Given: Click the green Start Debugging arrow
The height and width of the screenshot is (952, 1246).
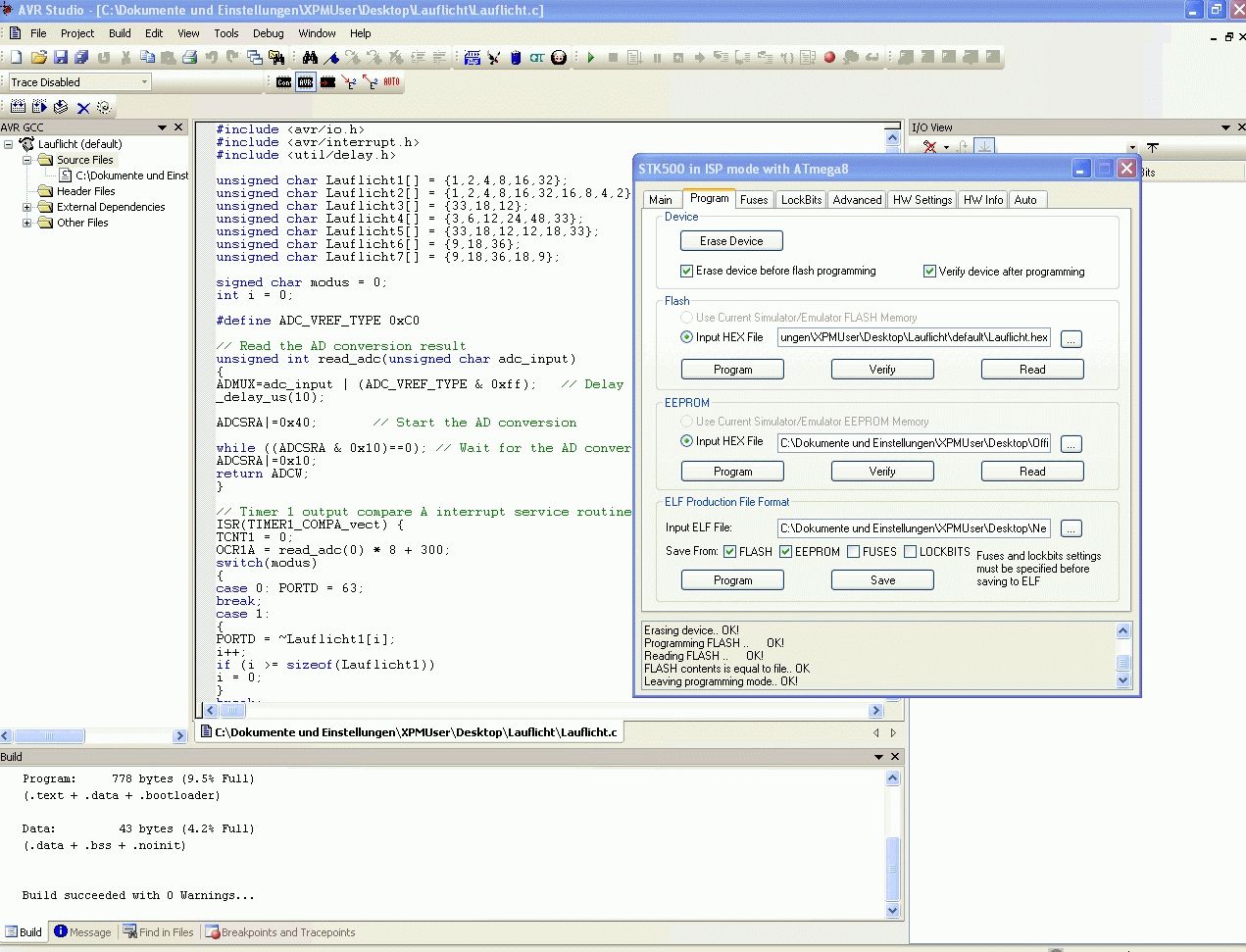Looking at the screenshot, I should [591, 58].
